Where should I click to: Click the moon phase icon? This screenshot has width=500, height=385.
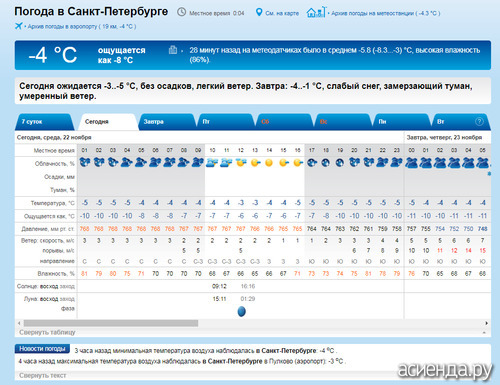(241, 311)
